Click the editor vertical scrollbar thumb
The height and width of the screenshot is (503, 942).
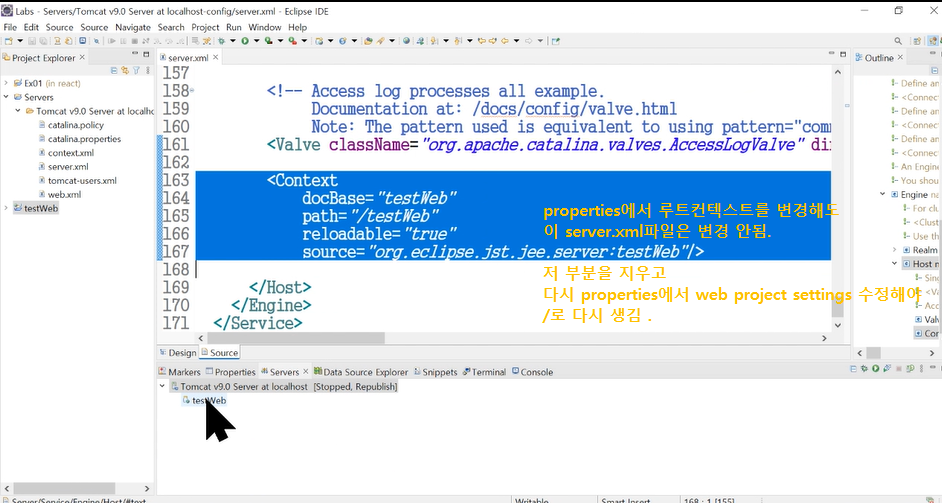[x=838, y=304]
